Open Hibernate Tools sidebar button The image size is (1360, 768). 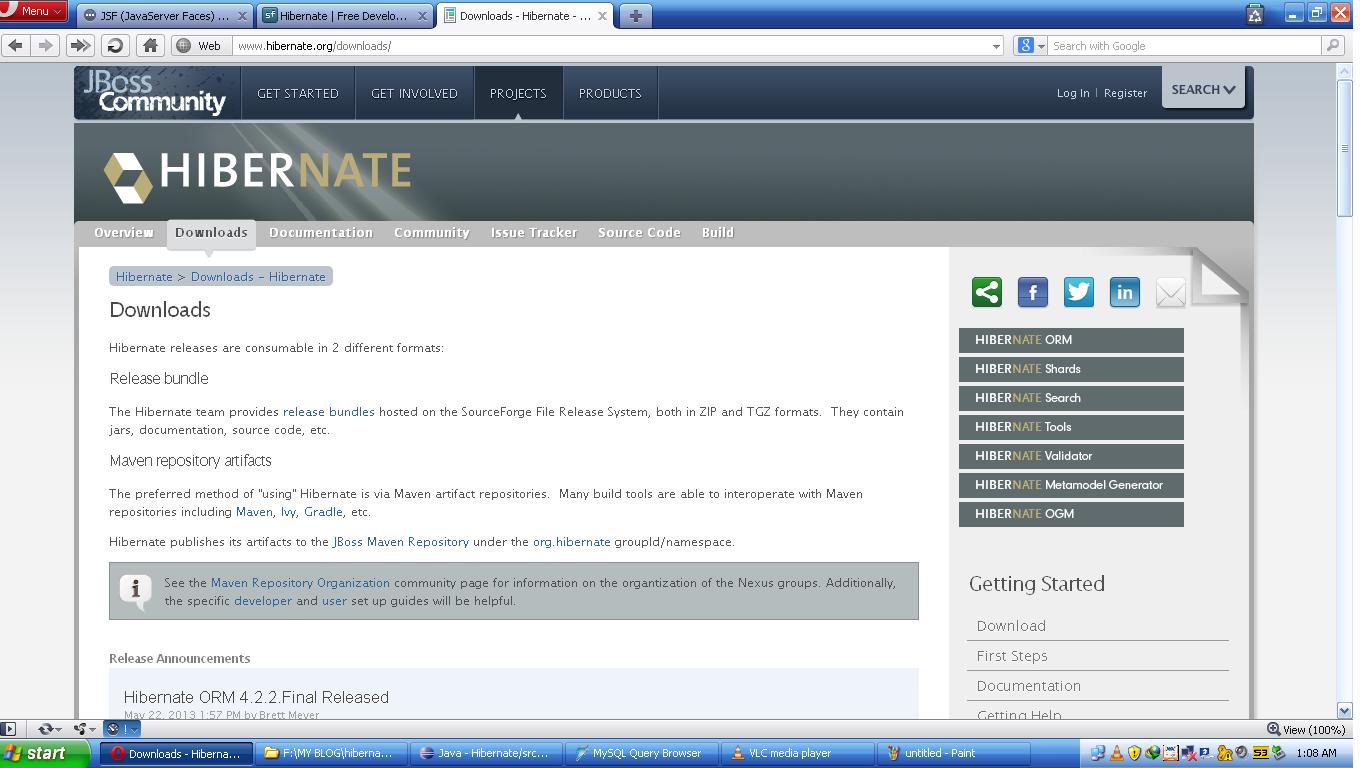click(1071, 427)
